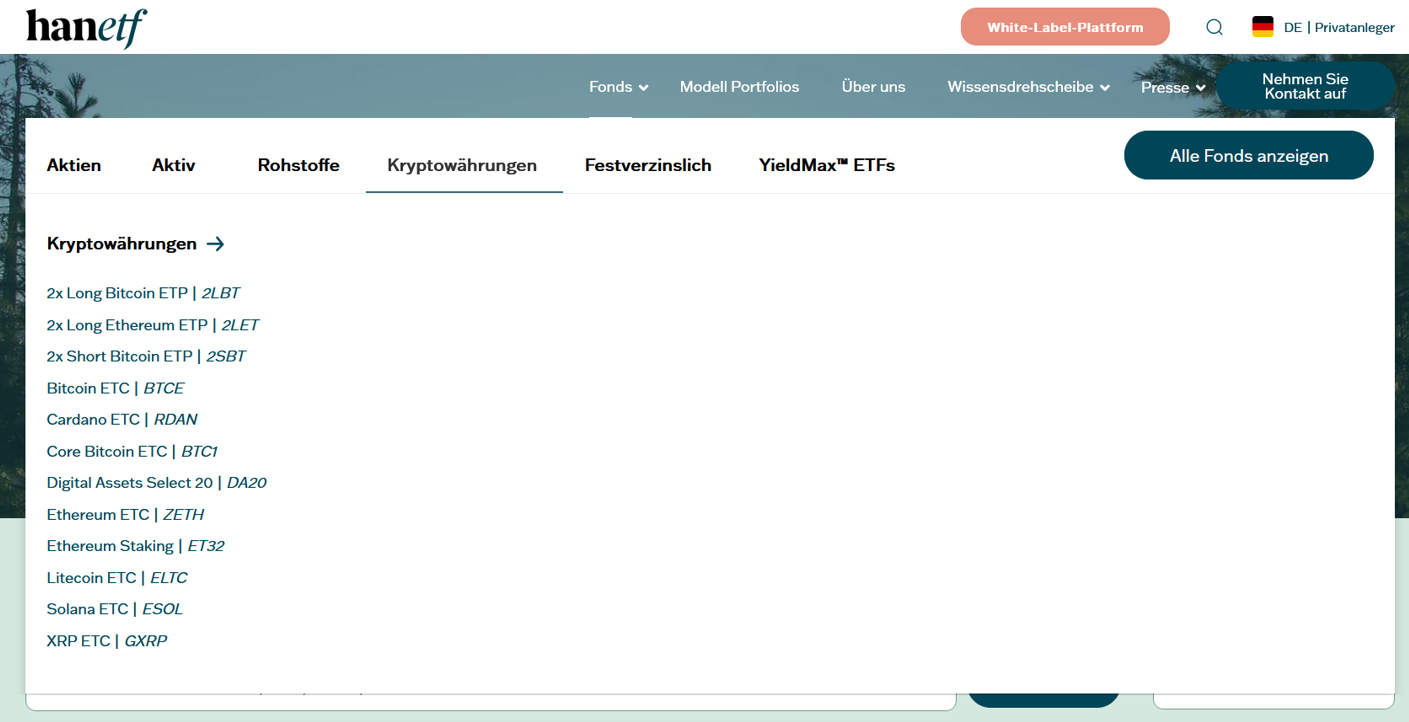The image size is (1409, 722).
Task: Expand the Wissensdrehscheibe dropdown
Action: point(1020,87)
